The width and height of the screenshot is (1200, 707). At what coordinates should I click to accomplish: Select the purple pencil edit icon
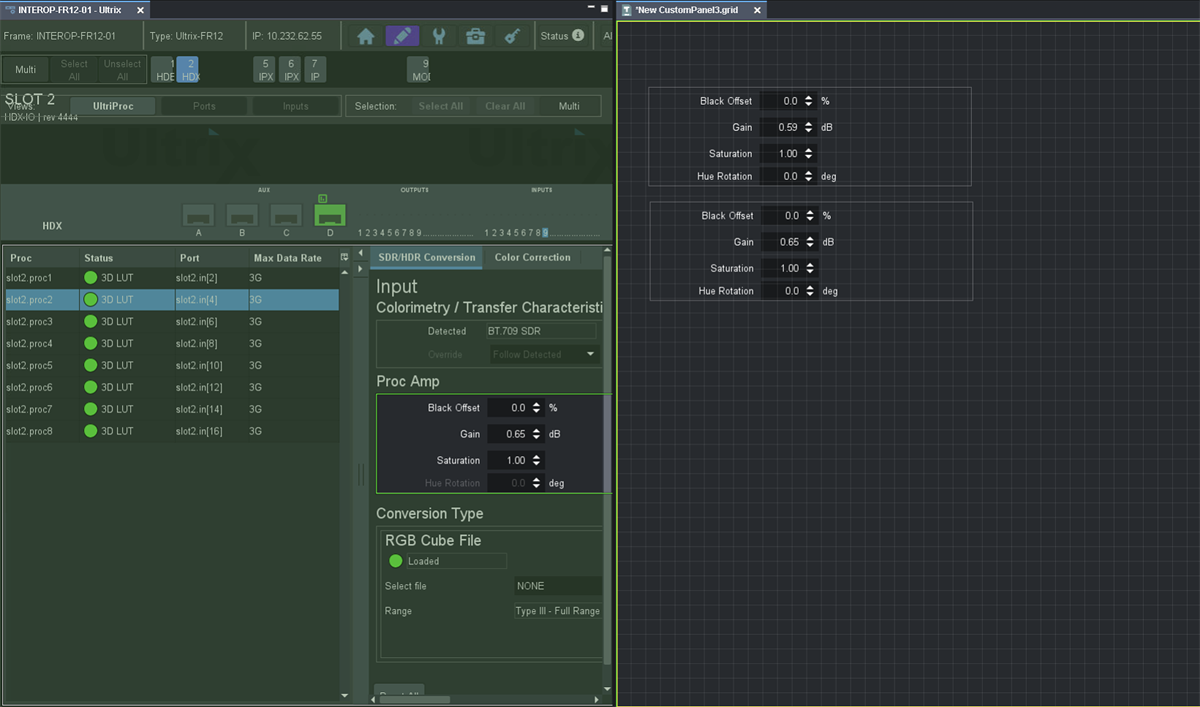pyautogui.click(x=402, y=36)
